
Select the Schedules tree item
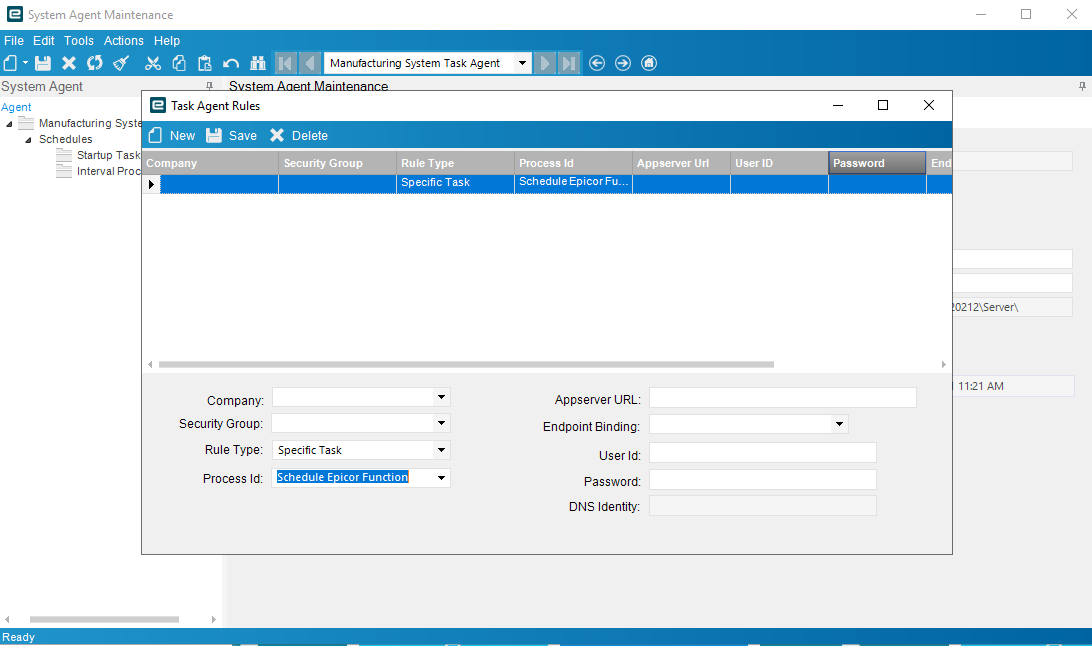65,139
